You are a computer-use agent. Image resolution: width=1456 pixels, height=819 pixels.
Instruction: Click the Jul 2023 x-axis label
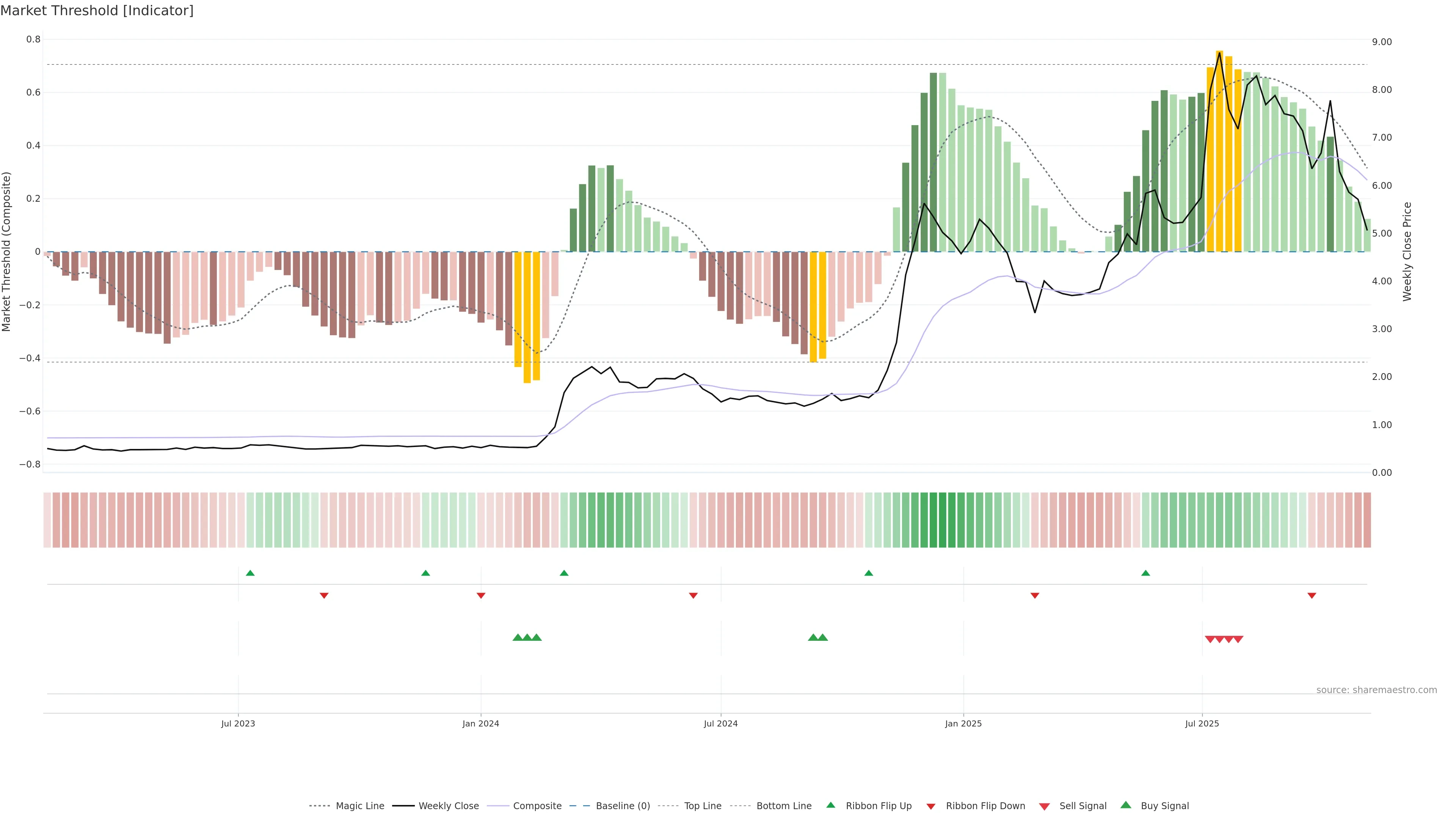tap(238, 723)
